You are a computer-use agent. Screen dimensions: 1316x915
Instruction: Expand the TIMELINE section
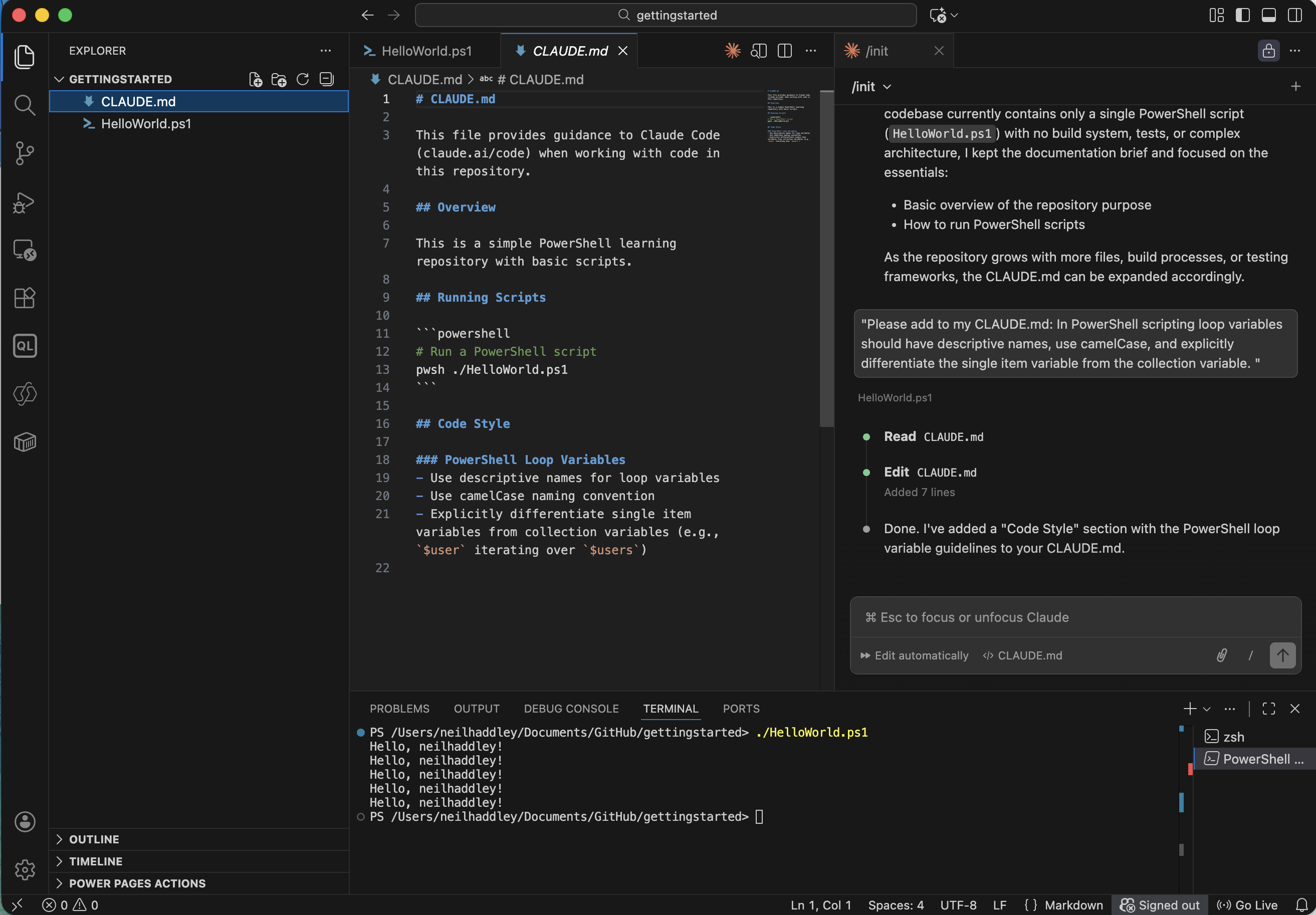coord(95,861)
